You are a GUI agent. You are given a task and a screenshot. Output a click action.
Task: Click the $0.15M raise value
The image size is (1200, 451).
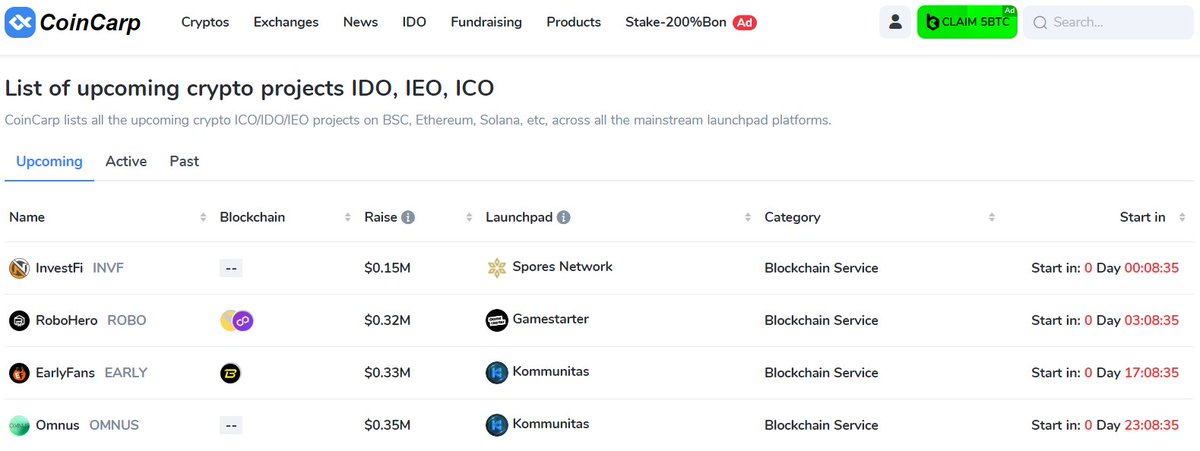pos(387,268)
